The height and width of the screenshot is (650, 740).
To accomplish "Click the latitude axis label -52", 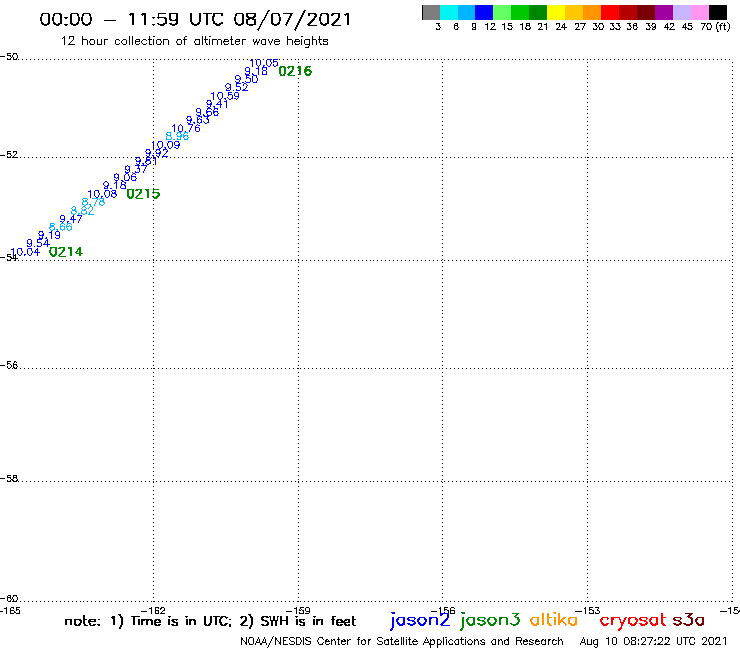I will coord(9,155).
